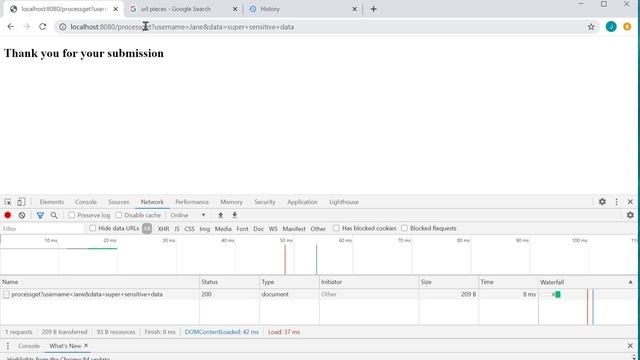The height and width of the screenshot is (360, 640).
Task: Open the Memory tab
Action: pyautogui.click(x=231, y=202)
